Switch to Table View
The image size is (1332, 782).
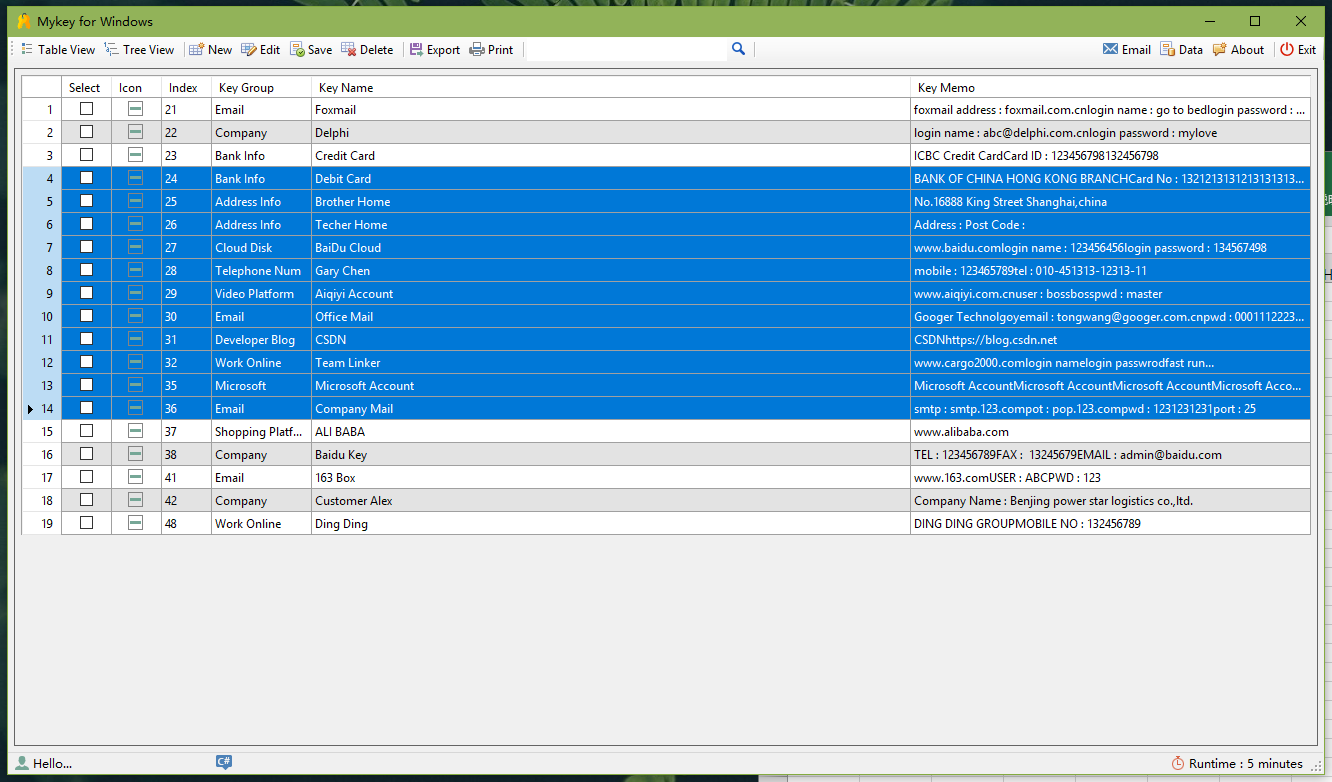pyautogui.click(x=58, y=49)
